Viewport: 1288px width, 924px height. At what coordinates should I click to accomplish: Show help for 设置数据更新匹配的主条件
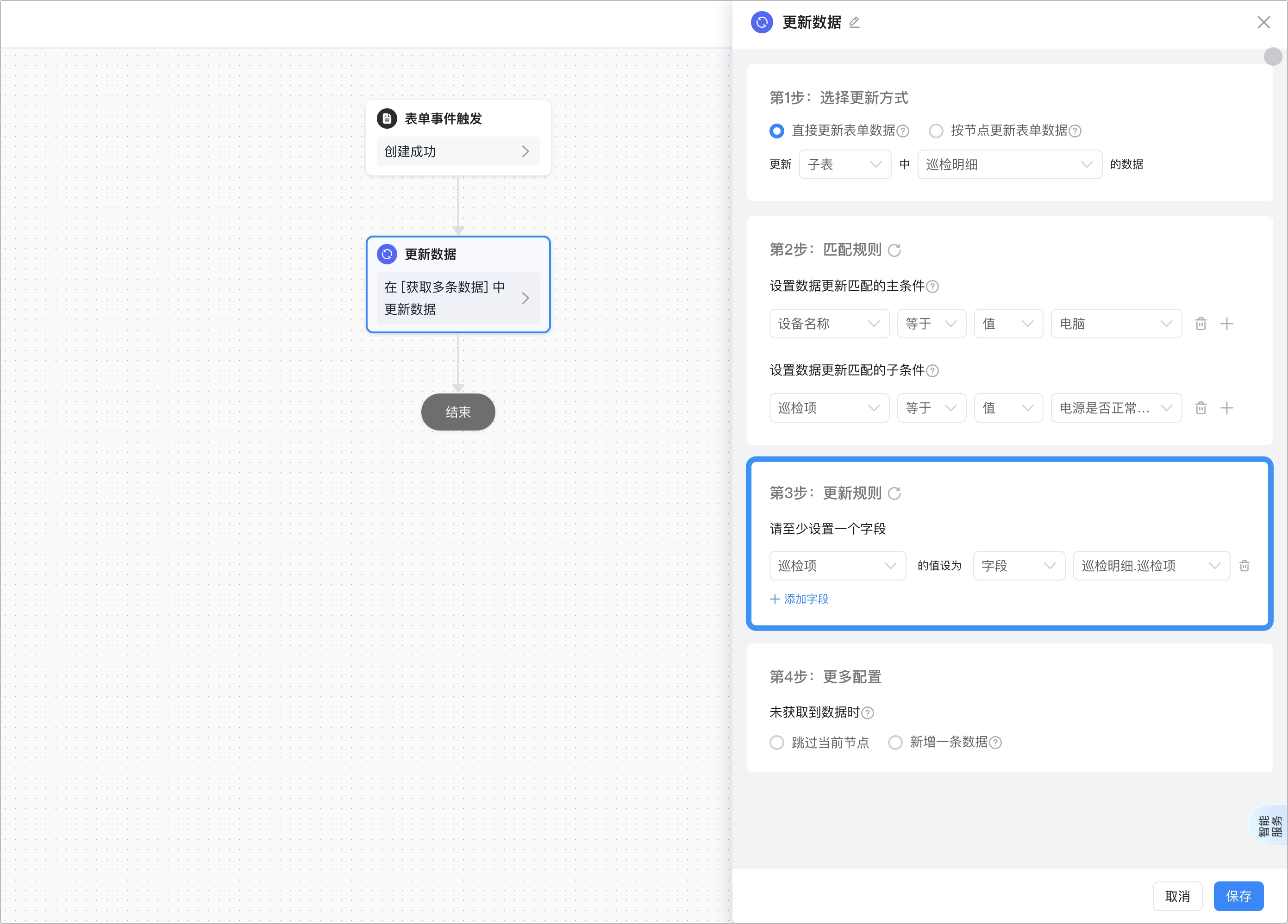932,287
